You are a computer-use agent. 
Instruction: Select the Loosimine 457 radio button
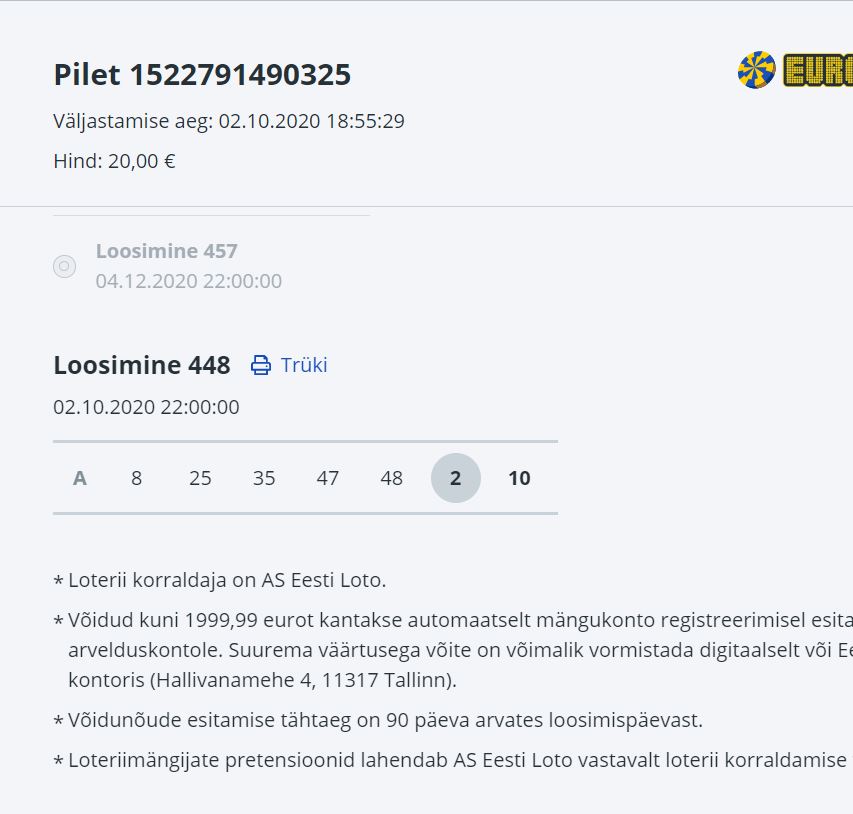coord(64,266)
